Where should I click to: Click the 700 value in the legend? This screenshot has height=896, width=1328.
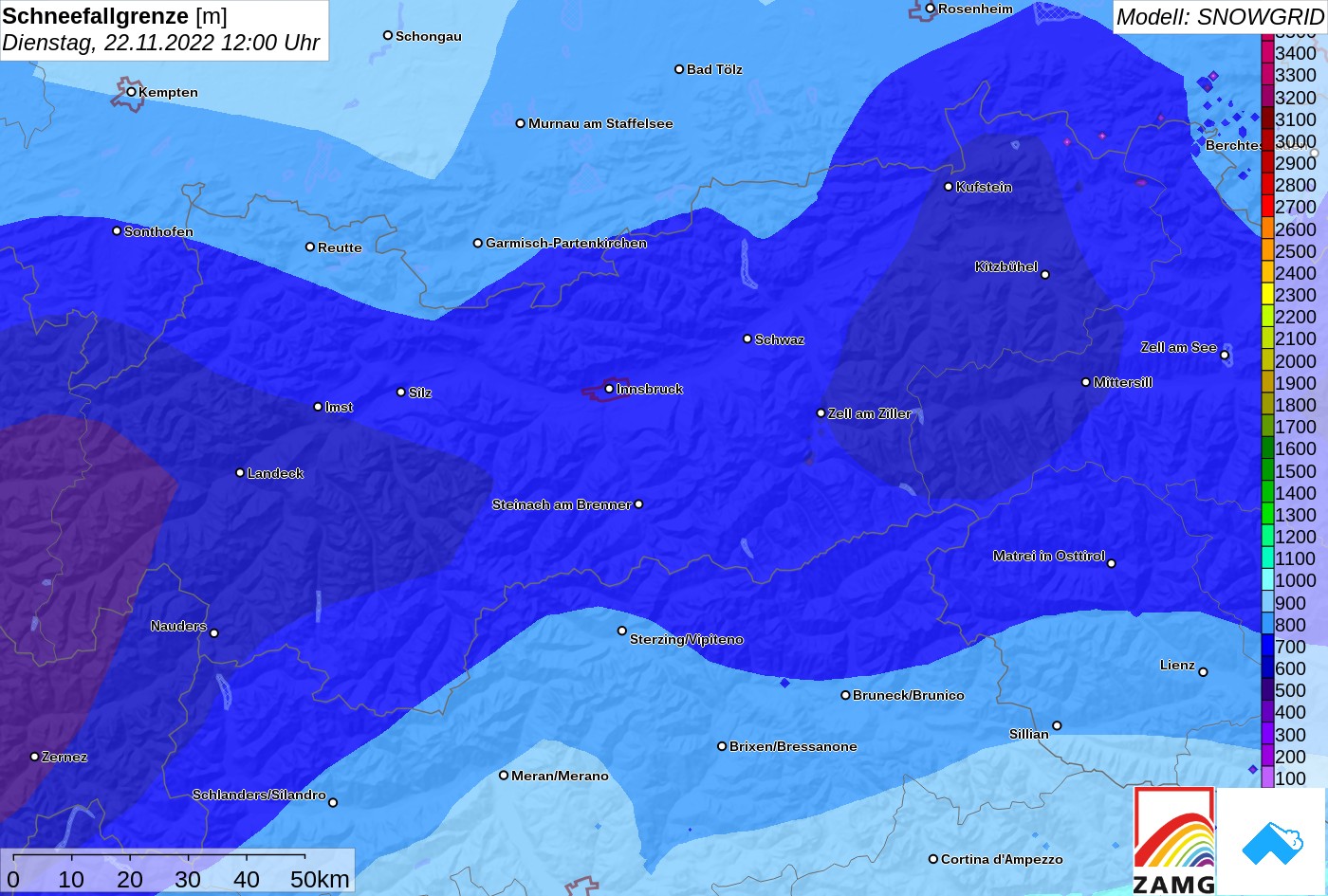1290,647
